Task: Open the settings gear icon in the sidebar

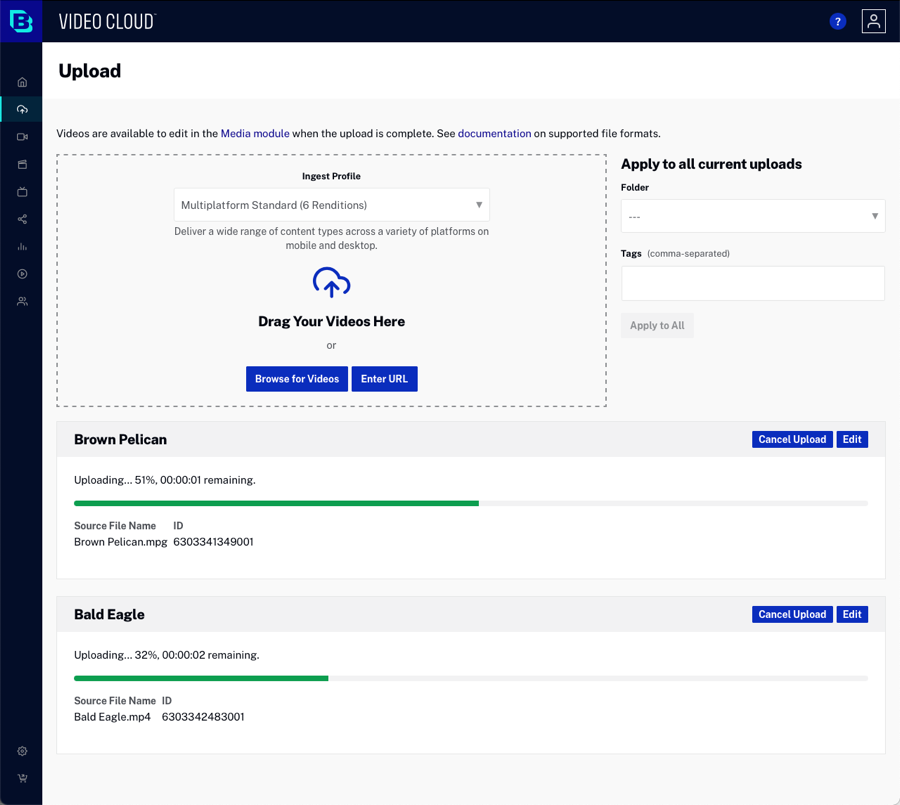Action: point(22,751)
